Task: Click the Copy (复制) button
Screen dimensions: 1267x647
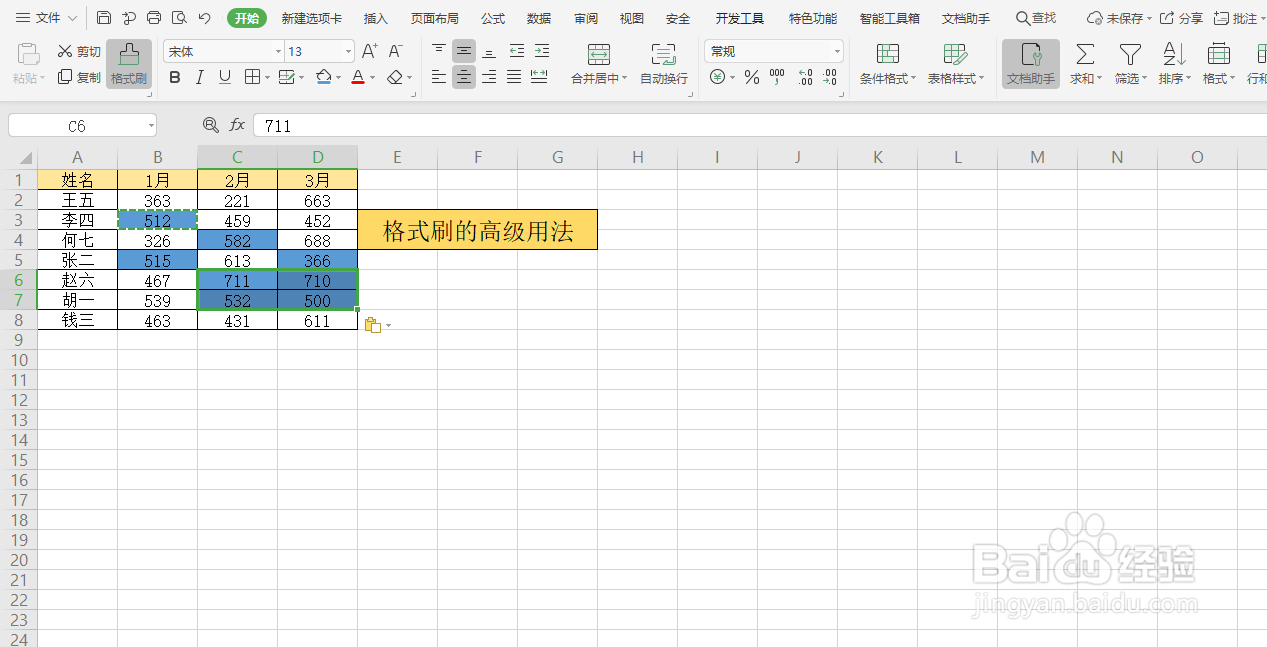Action: click(x=79, y=77)
